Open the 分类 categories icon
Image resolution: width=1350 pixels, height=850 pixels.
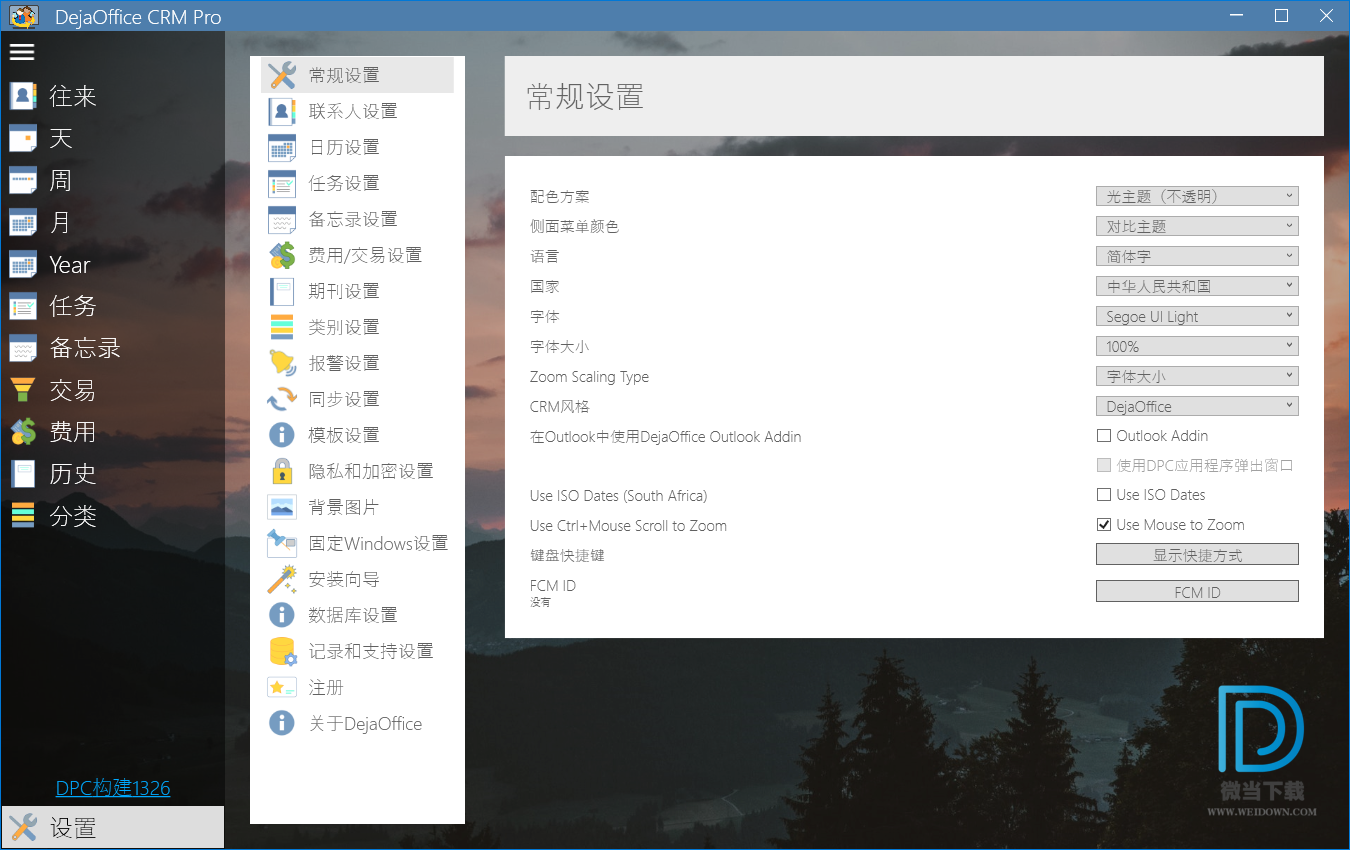[x=23, y=516]
